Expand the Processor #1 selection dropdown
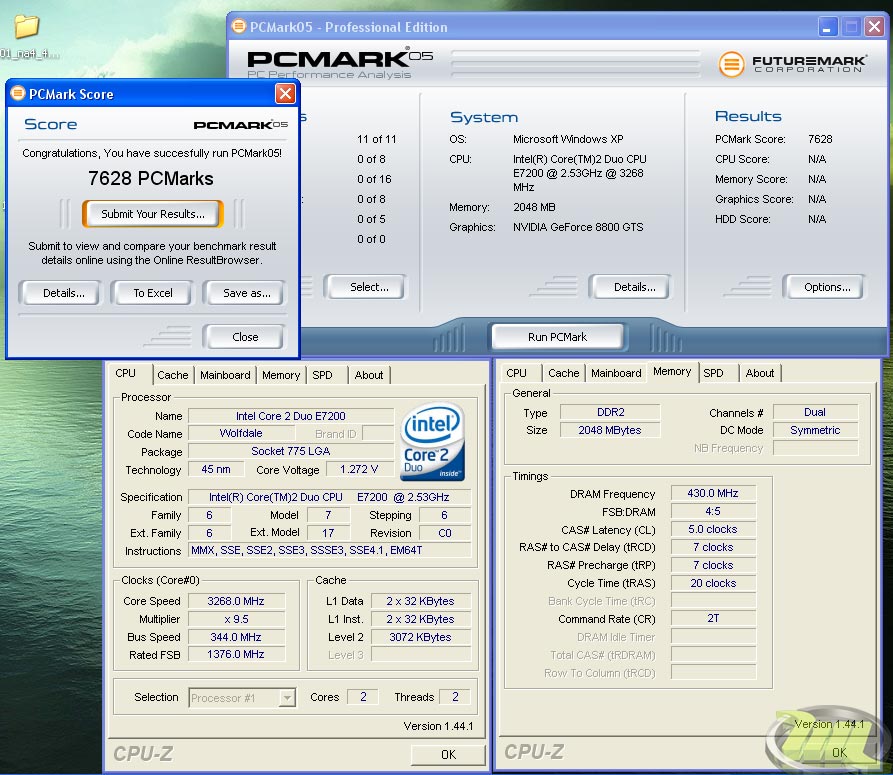The height and width of the screenshot is (775, 893). click(x=288, y=698)
